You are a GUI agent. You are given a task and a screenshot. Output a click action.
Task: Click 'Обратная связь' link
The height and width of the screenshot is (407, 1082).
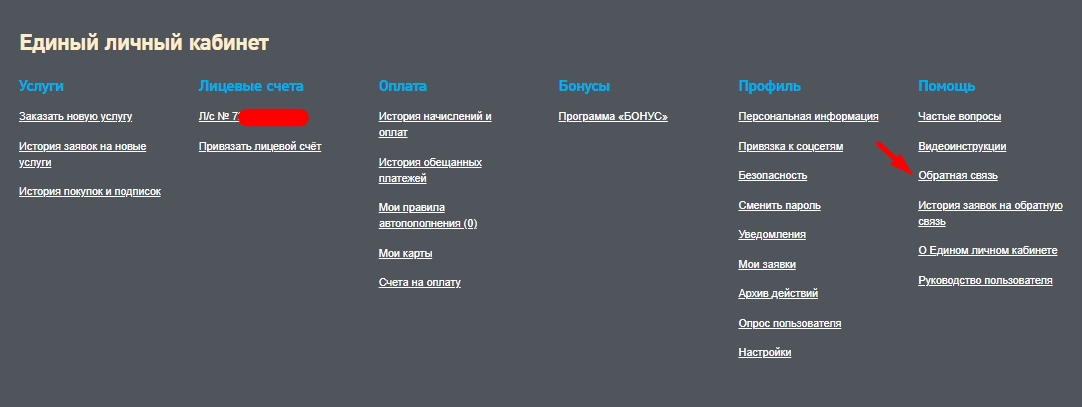958,176
